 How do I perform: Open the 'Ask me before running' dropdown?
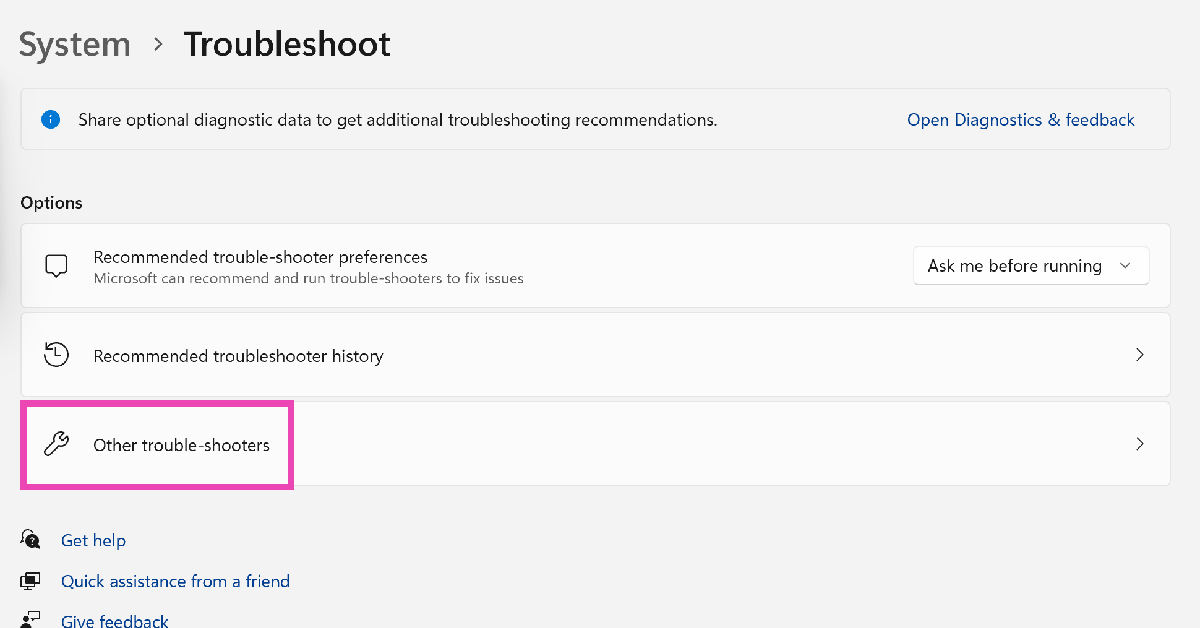point(1030,266)
